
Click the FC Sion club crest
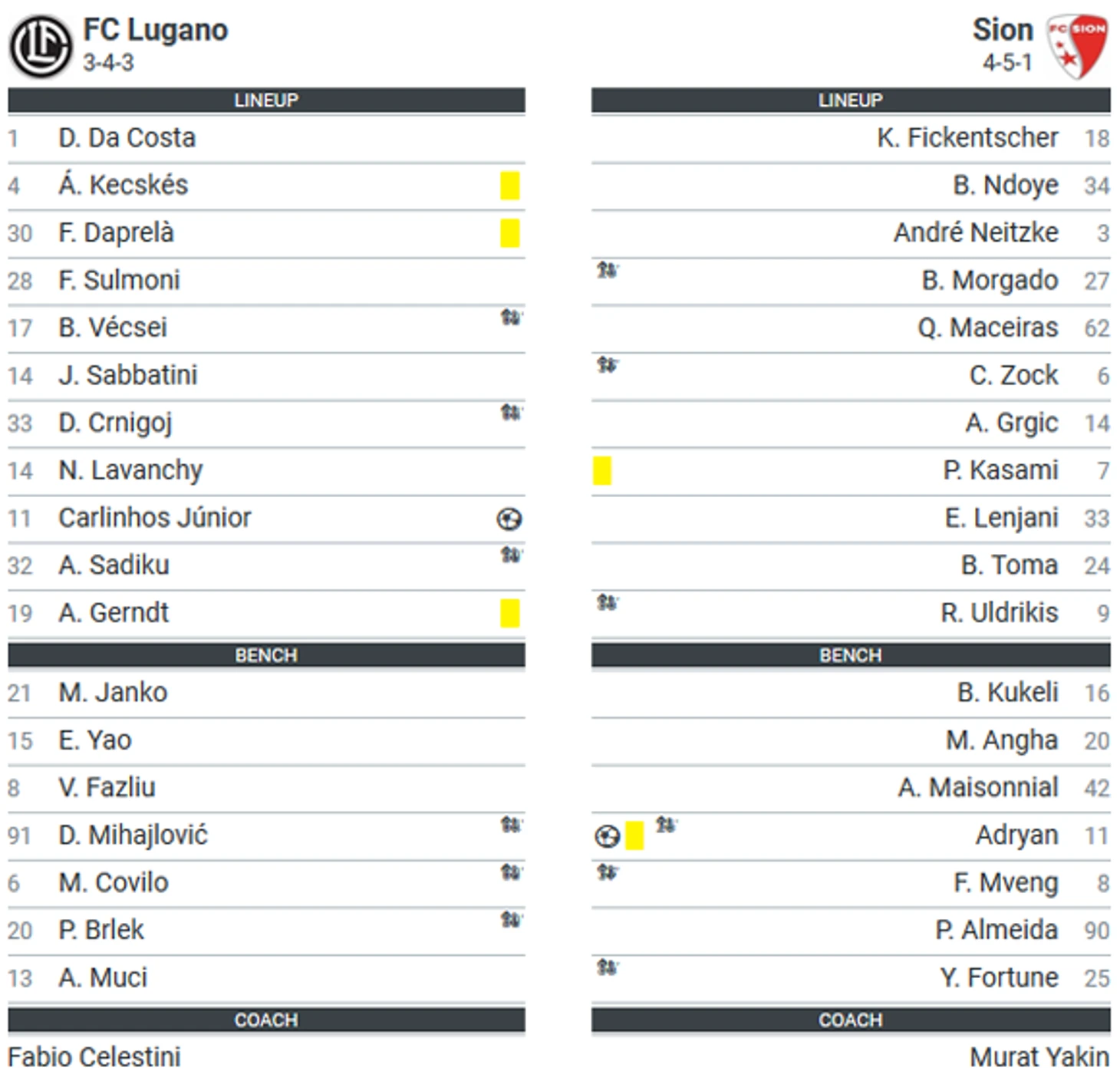point(1078,46)
